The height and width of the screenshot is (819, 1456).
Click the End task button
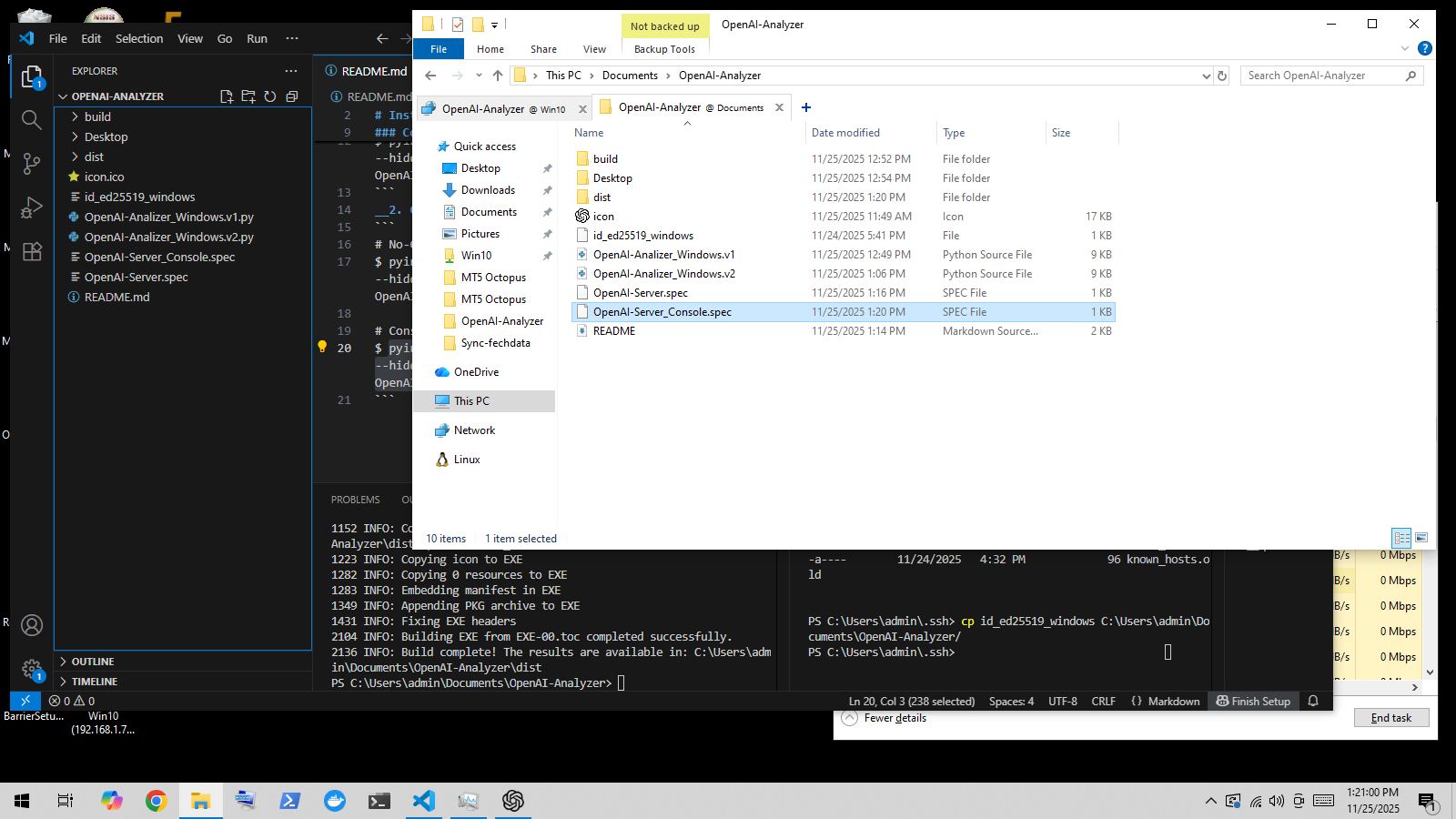coord(1390,718)
